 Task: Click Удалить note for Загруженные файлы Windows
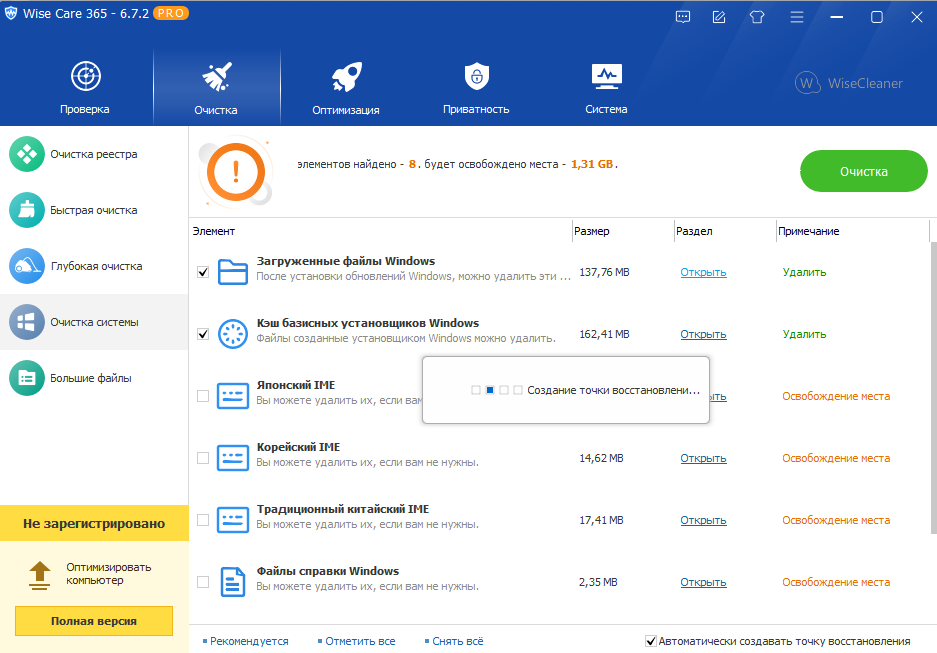[x=804, y=272]
